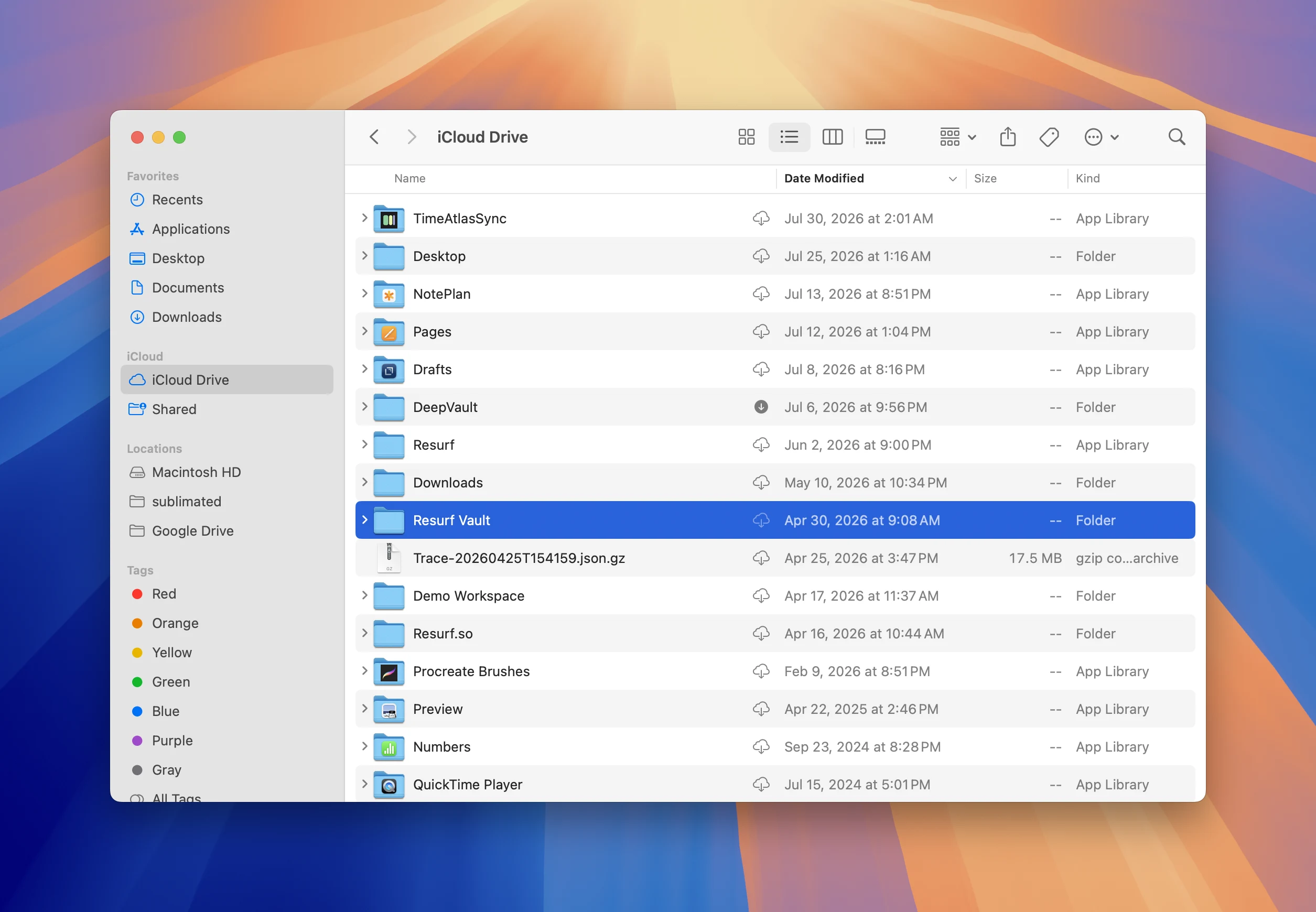1316x912 pixels.
Task: Click the Drafts folder icon
Action: (x=389, y=370)
